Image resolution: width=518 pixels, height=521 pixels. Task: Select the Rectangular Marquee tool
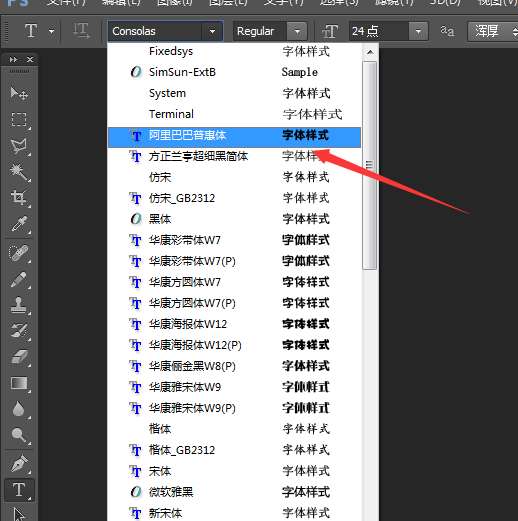[19, 119]
